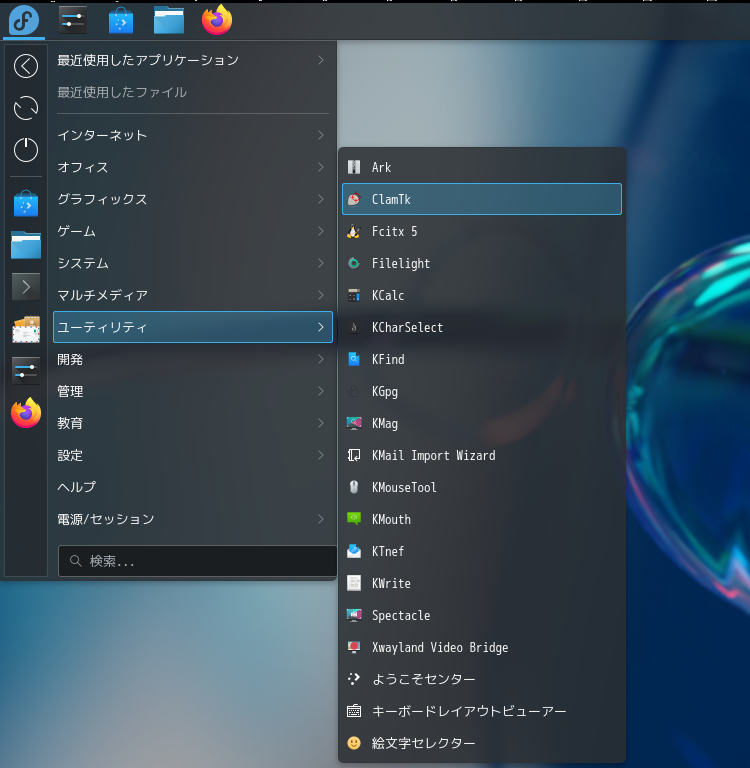Viewport: 750px width, 768px height.
Task: Click the KMouth speech icon
Action: pyautogui.click(x=354, y=519)
